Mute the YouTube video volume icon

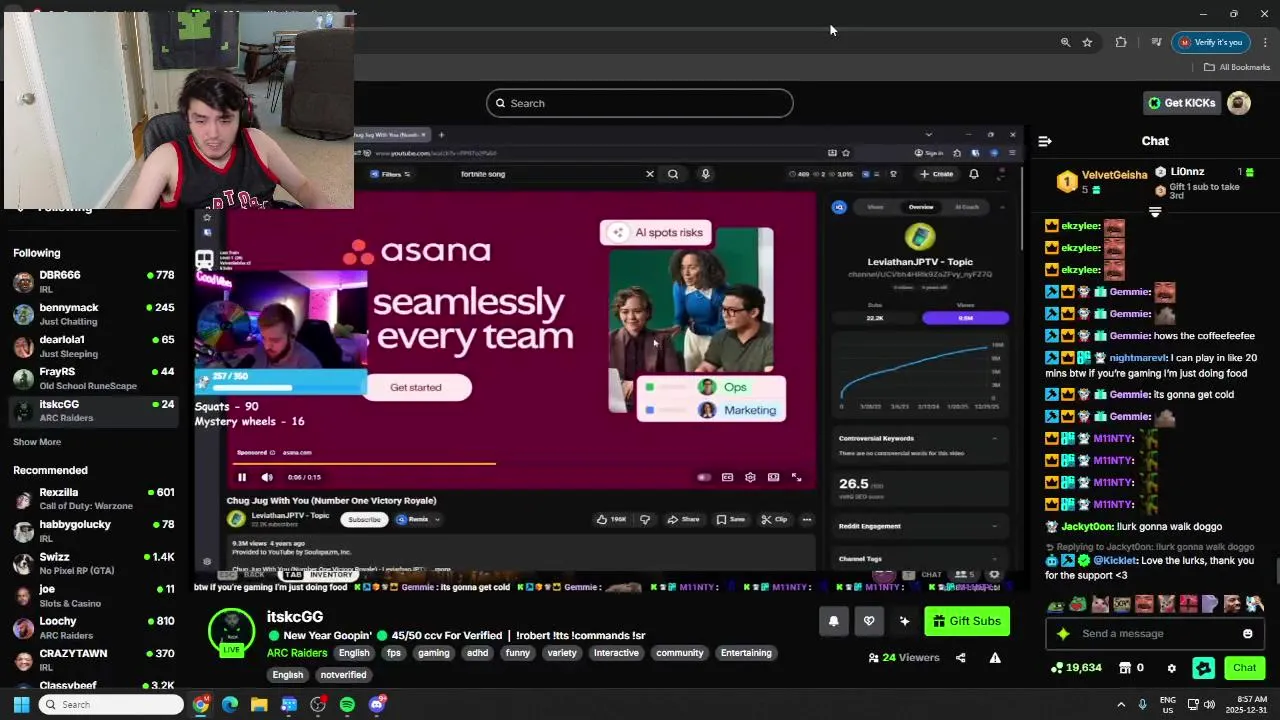(x=267, y=477)
